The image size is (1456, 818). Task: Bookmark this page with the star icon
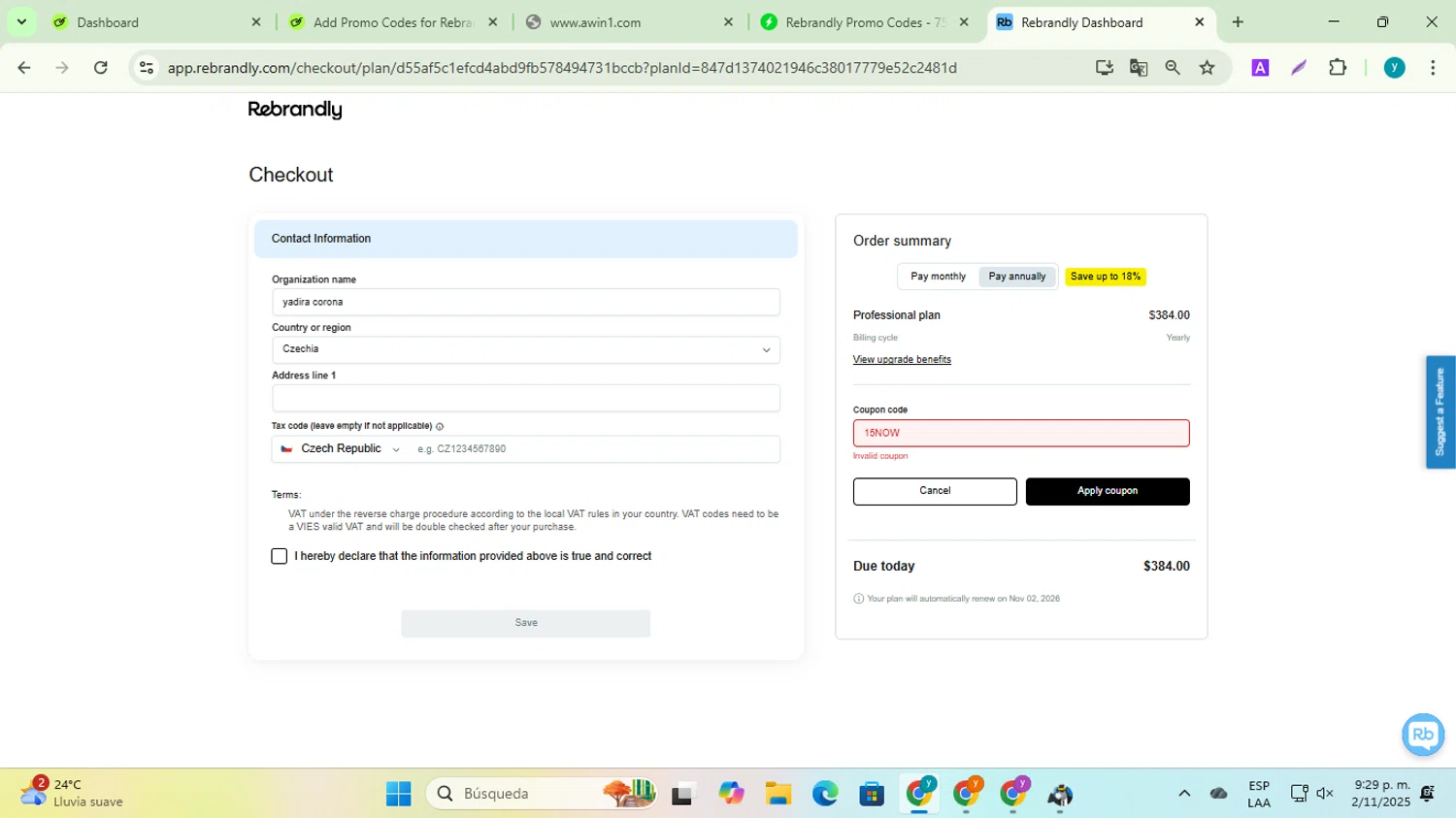[1208, 67]
